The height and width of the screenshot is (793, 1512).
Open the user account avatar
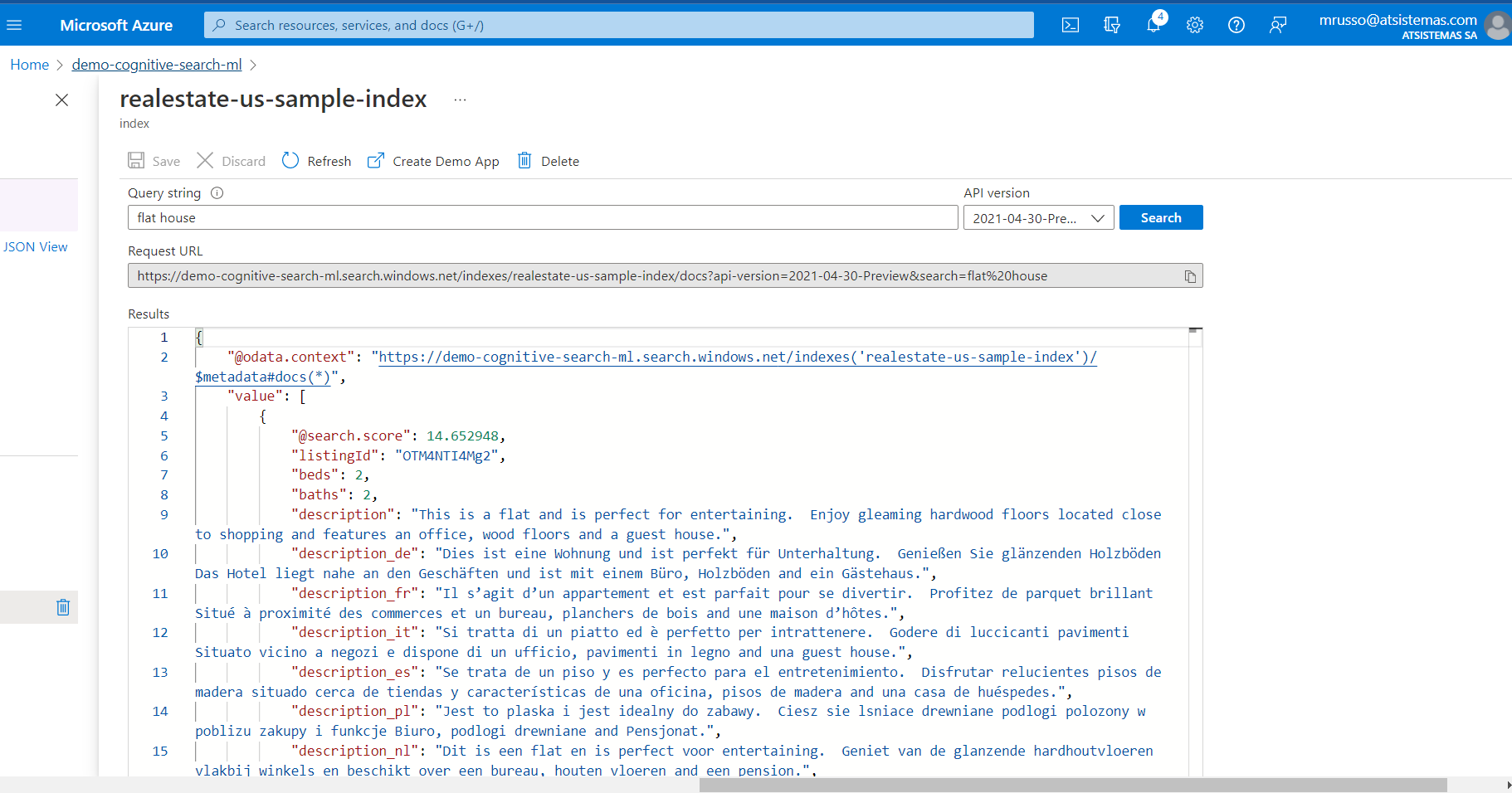click(x=1498, y=25)
